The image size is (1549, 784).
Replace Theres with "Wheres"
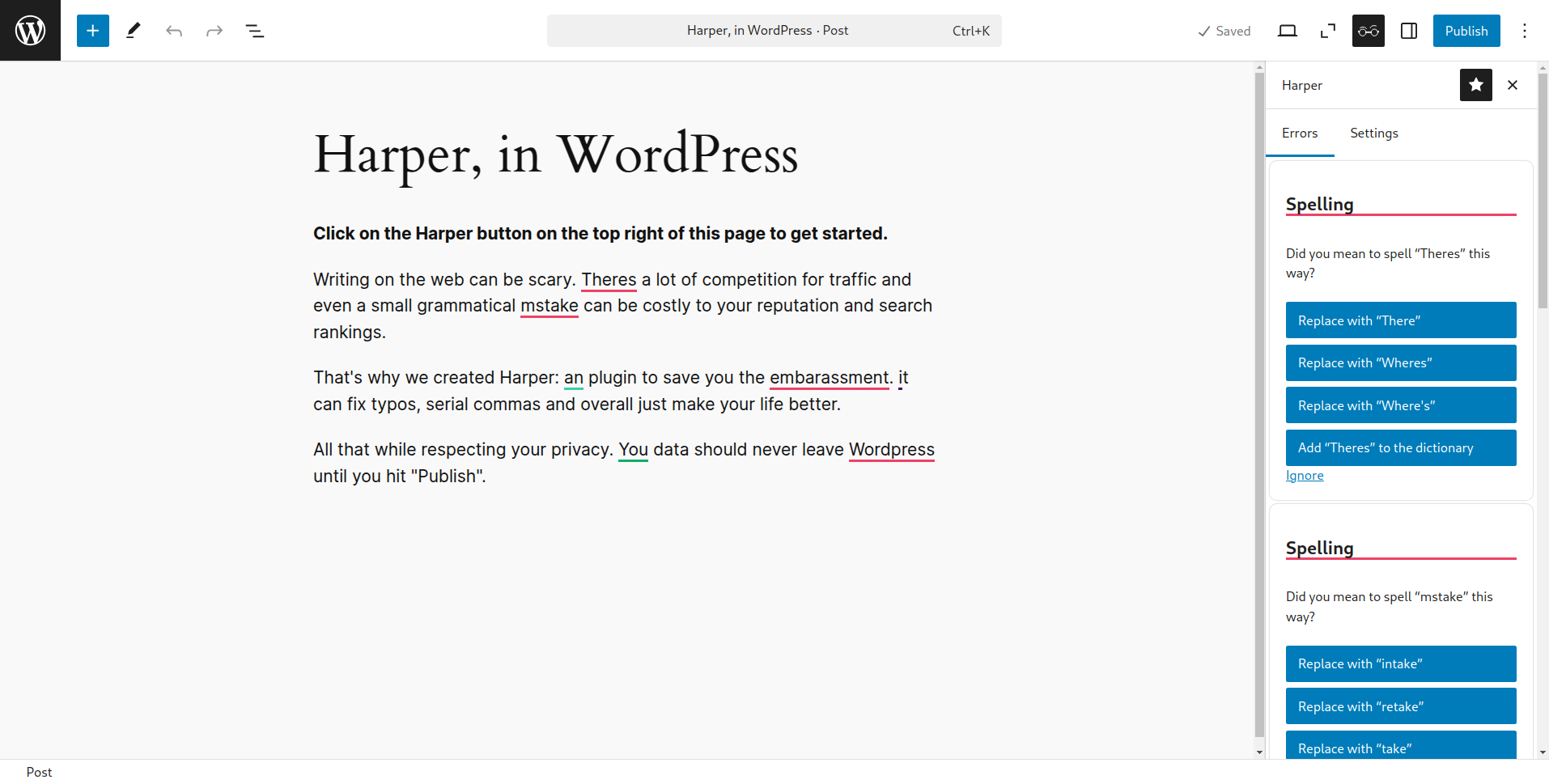click(1401, 362)
